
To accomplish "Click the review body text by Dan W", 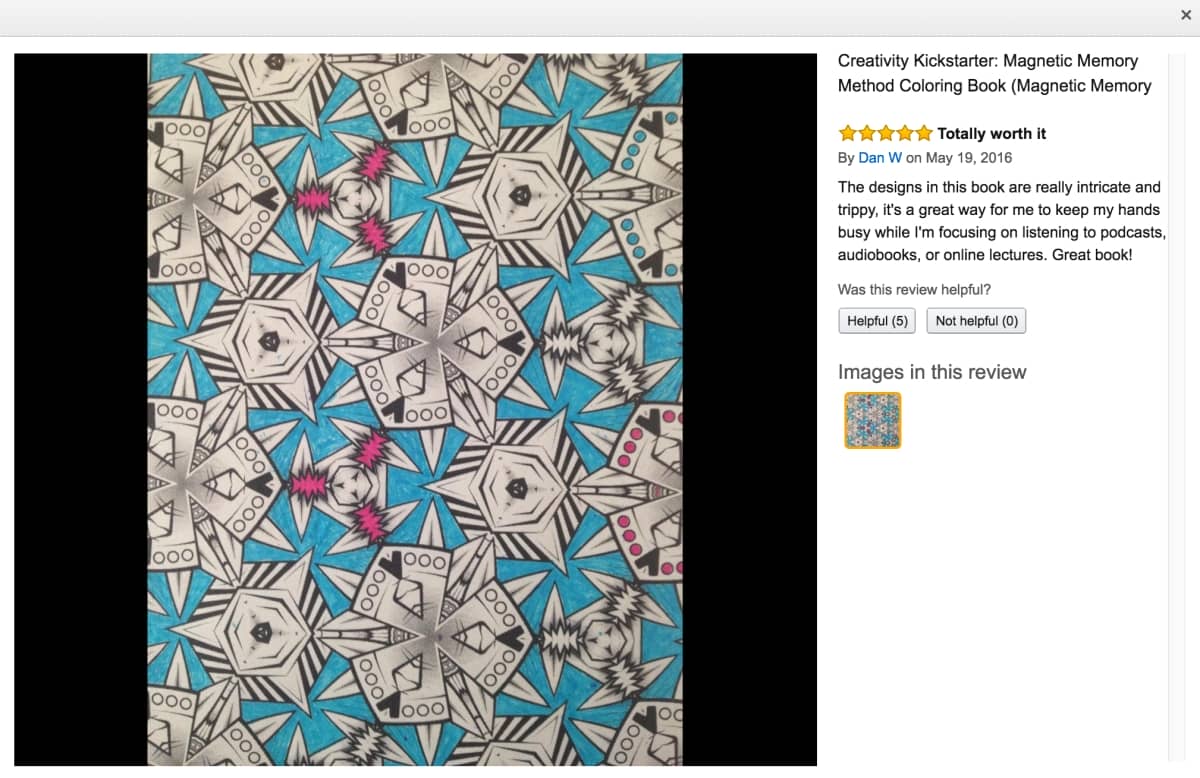I will (x=999, y=220).
